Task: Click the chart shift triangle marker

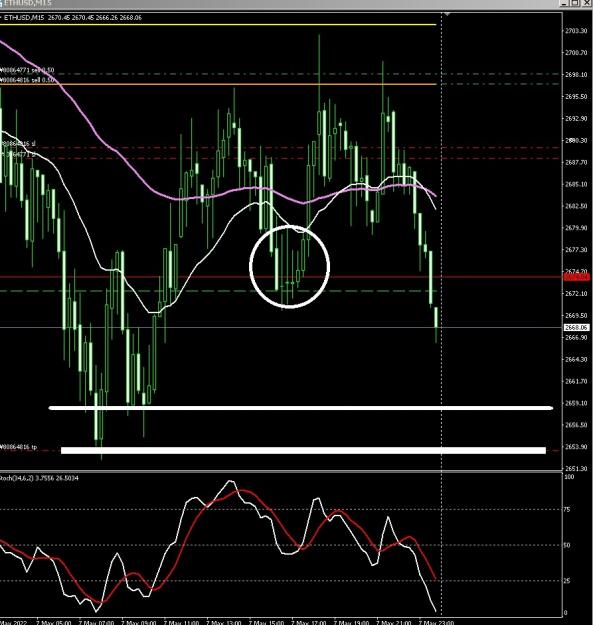Action: [x=448, y=14]
